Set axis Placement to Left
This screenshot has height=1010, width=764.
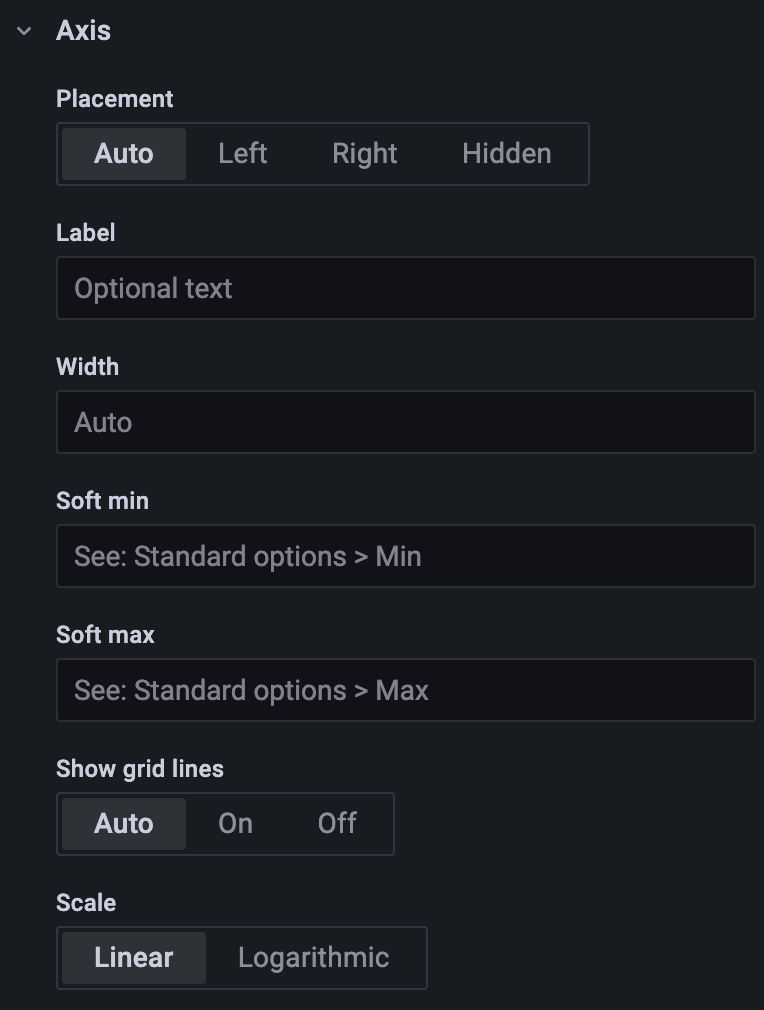[x=243, y=154]
